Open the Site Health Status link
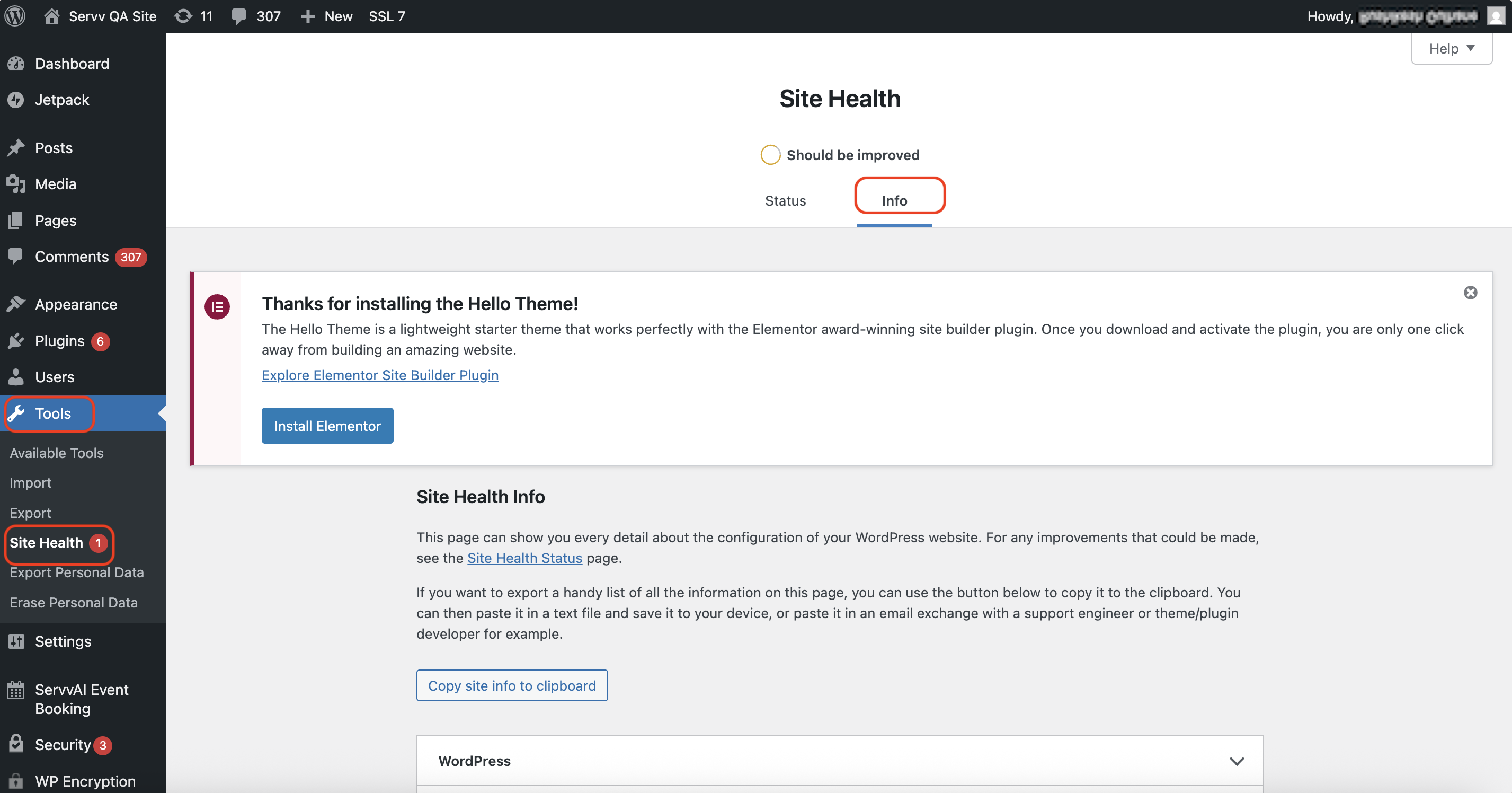Image resolution: width=1512 pixels, height=793 pixels. [x=524, y=558]
